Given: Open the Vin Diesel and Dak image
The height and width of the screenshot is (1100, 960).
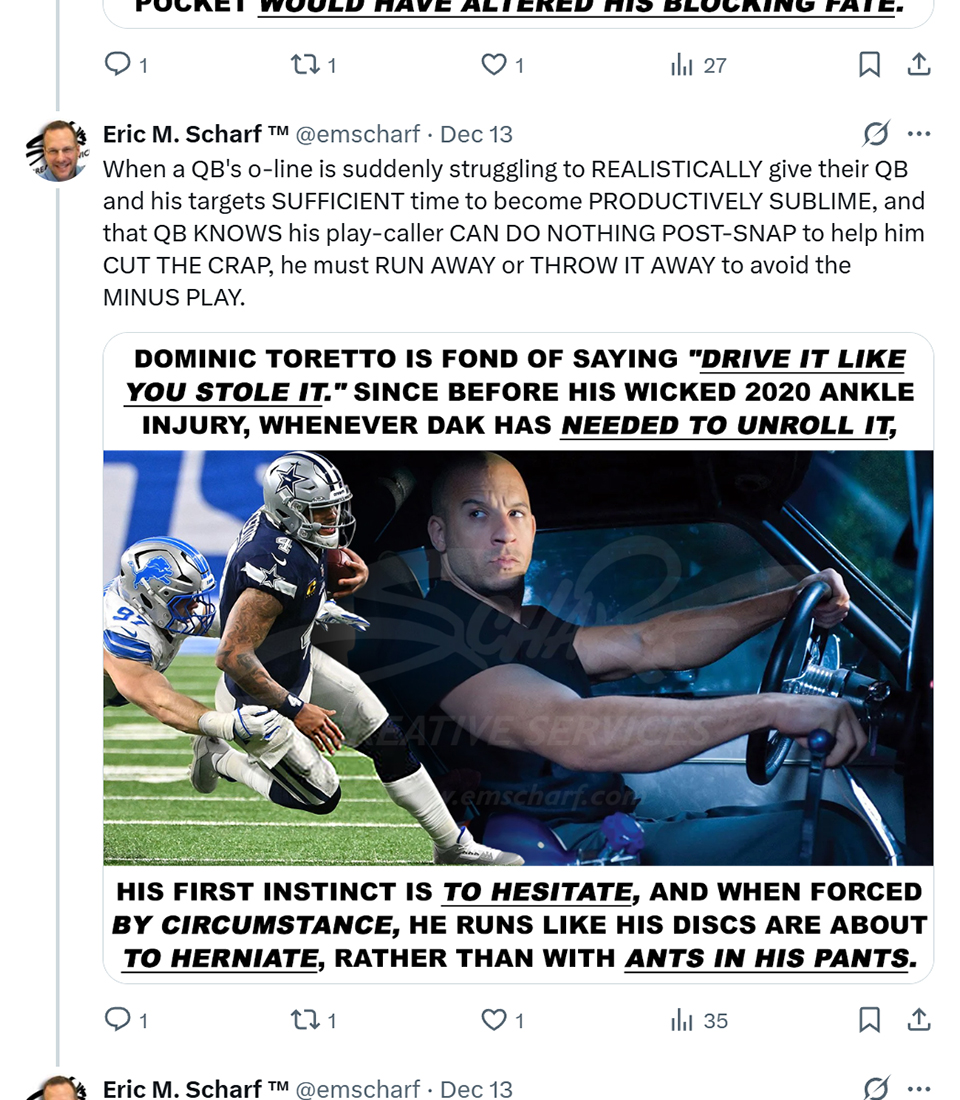Looking at the screenshot, I should pos(518,657).
